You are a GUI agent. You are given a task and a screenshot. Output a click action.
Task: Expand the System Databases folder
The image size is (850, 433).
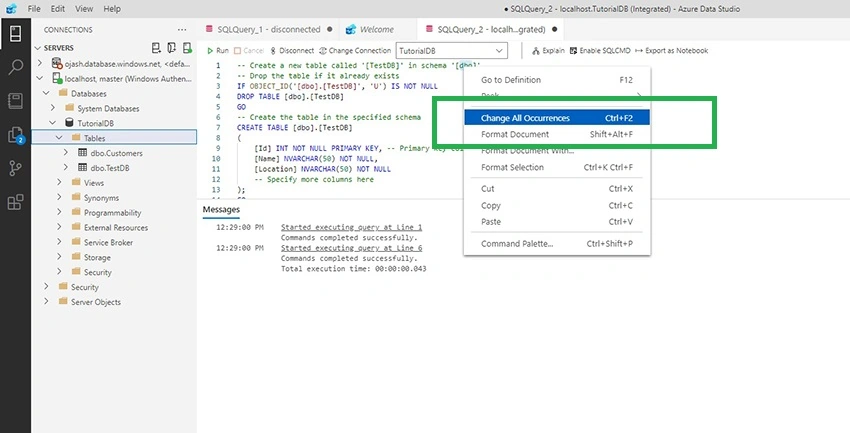(x=53, y=108)
